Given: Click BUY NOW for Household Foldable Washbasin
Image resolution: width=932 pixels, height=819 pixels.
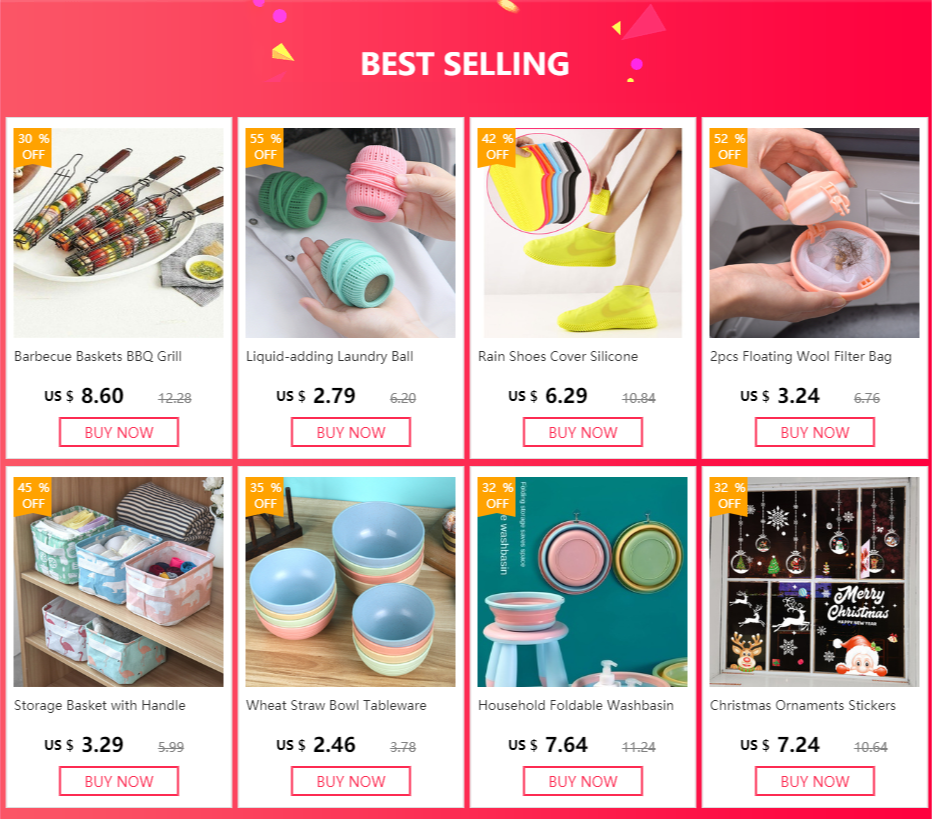Looking at the screenshot, I should (582, 781).
